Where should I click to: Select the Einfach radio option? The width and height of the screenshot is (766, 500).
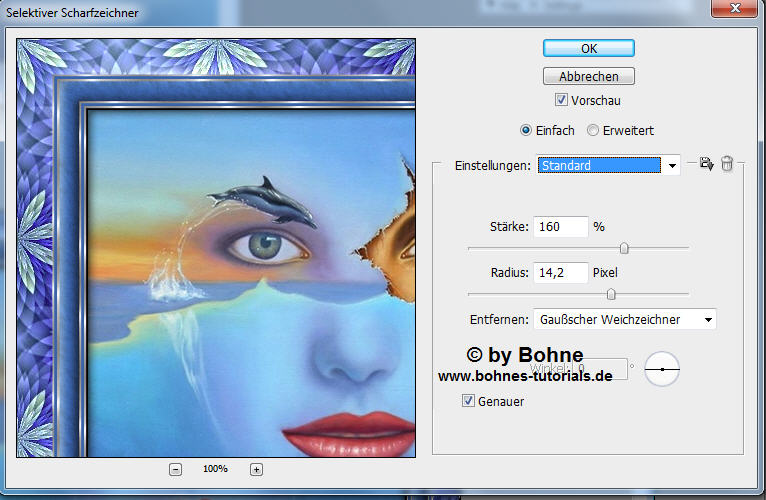click(526, 130)
